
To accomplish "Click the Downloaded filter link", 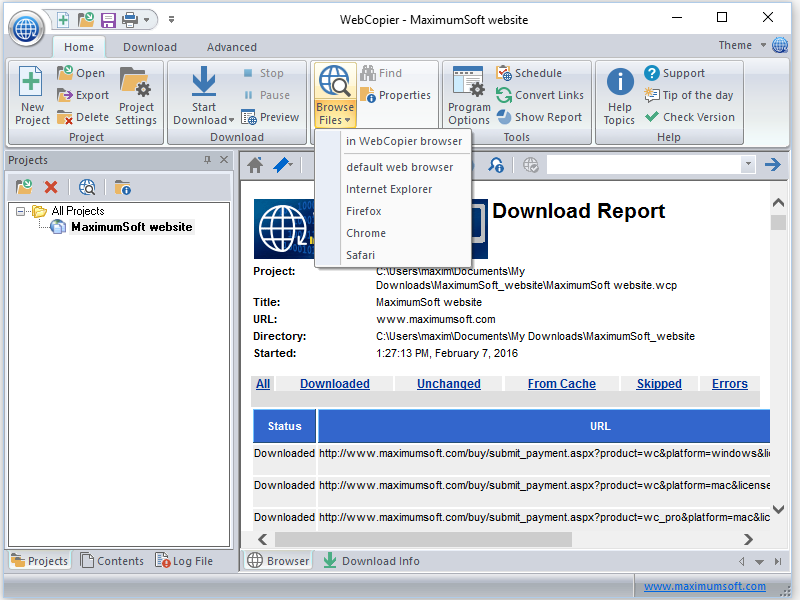I will pyautogui.click(x=334, y=384).
